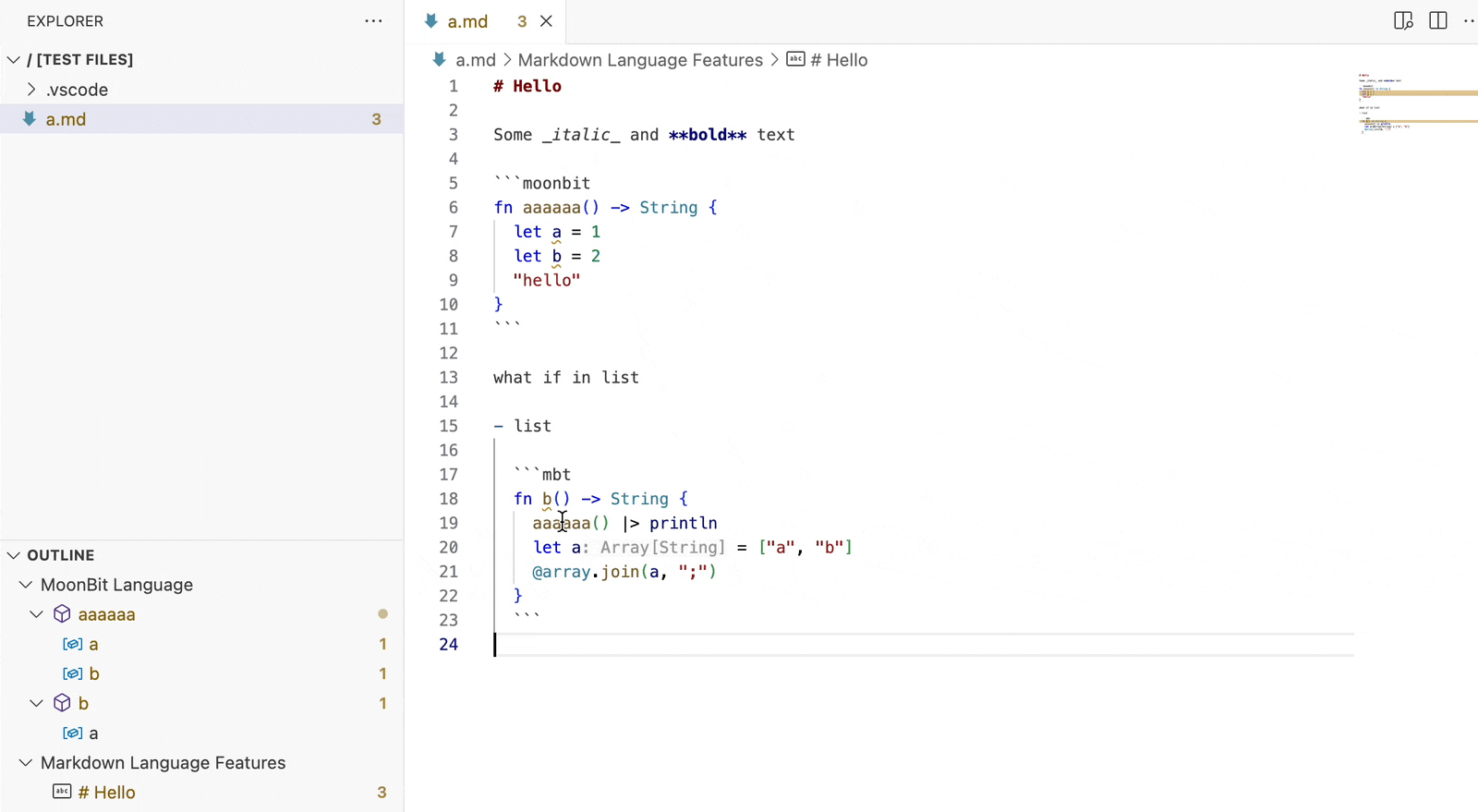The height and width of the screenshot is (812, 1478).
Task: Click the **bold** text on line 3
Action: 708,135
